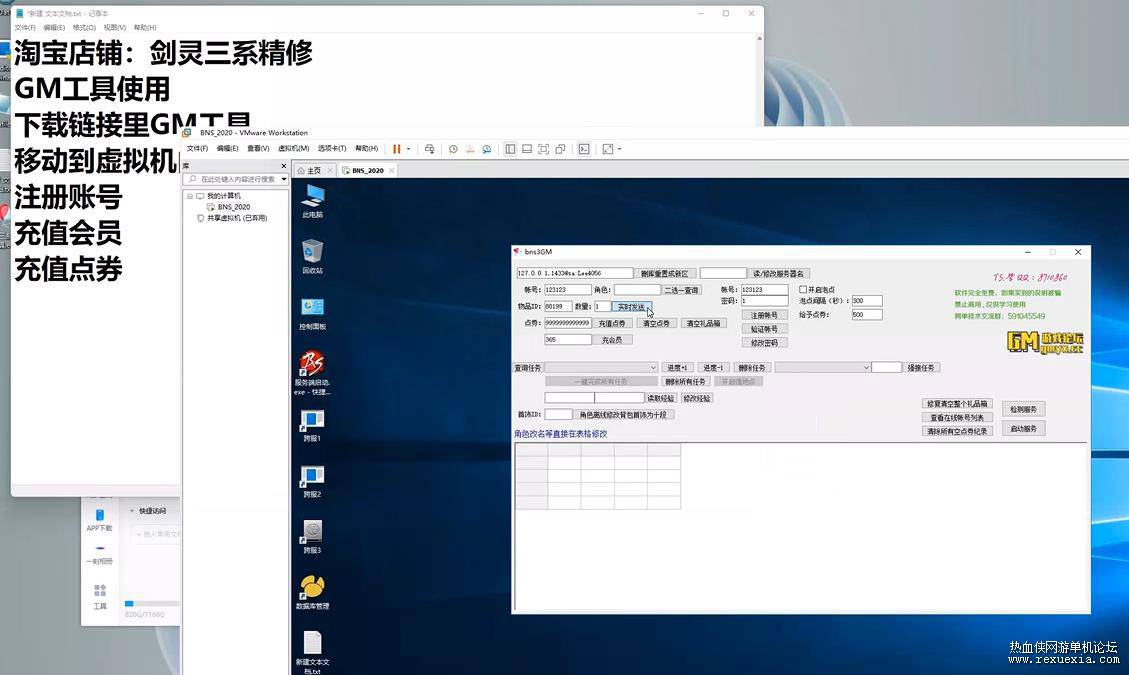Open the stretch display dropdown arrow
Screen dimensions: 1129x675
click(x=619, y=149)
